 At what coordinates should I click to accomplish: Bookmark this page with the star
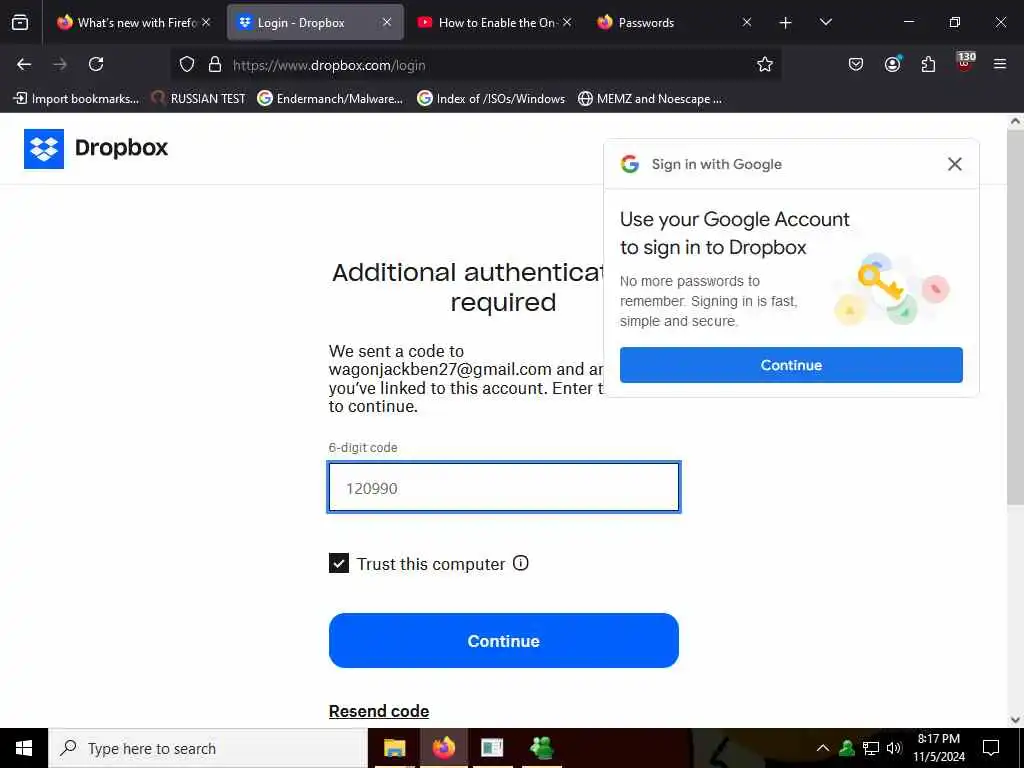(x=765, y=64)
